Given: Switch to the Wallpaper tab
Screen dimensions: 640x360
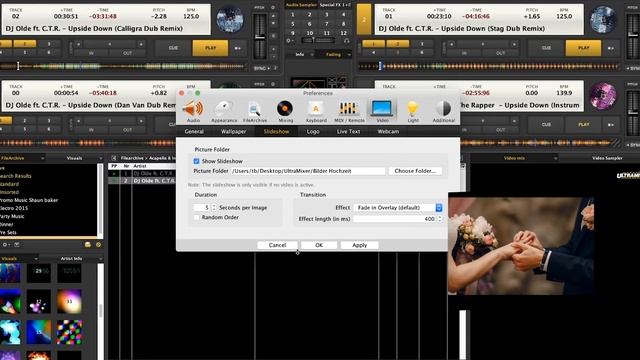Looking at the screenshot, I should coord(233,131).
